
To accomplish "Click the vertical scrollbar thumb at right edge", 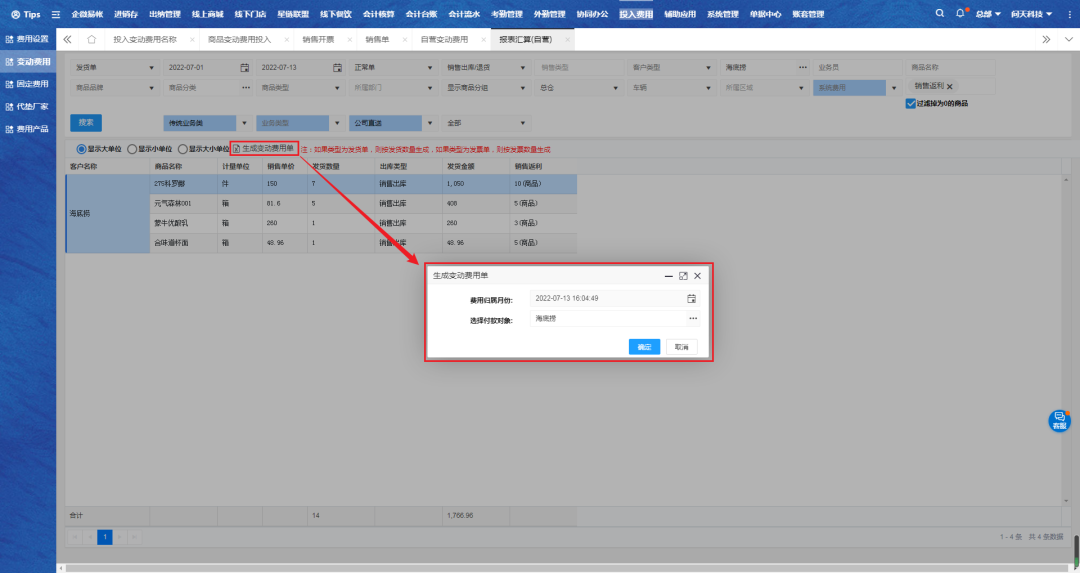I will pos(1076,548).
